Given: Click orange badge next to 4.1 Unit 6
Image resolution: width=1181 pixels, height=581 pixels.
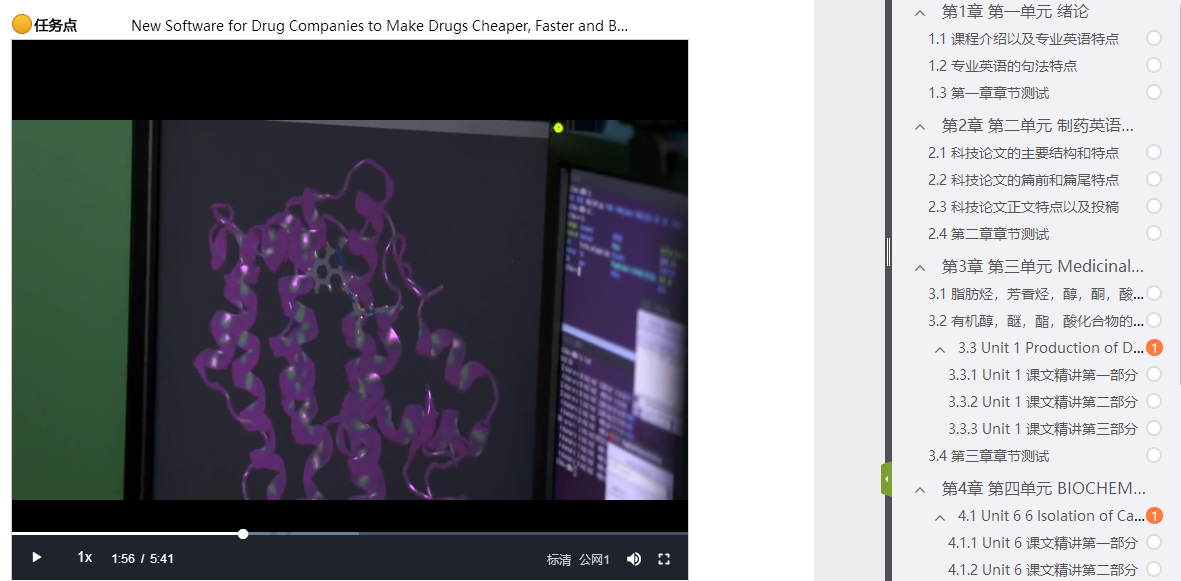Looking at the screenshot, I should pos(1154,516).
